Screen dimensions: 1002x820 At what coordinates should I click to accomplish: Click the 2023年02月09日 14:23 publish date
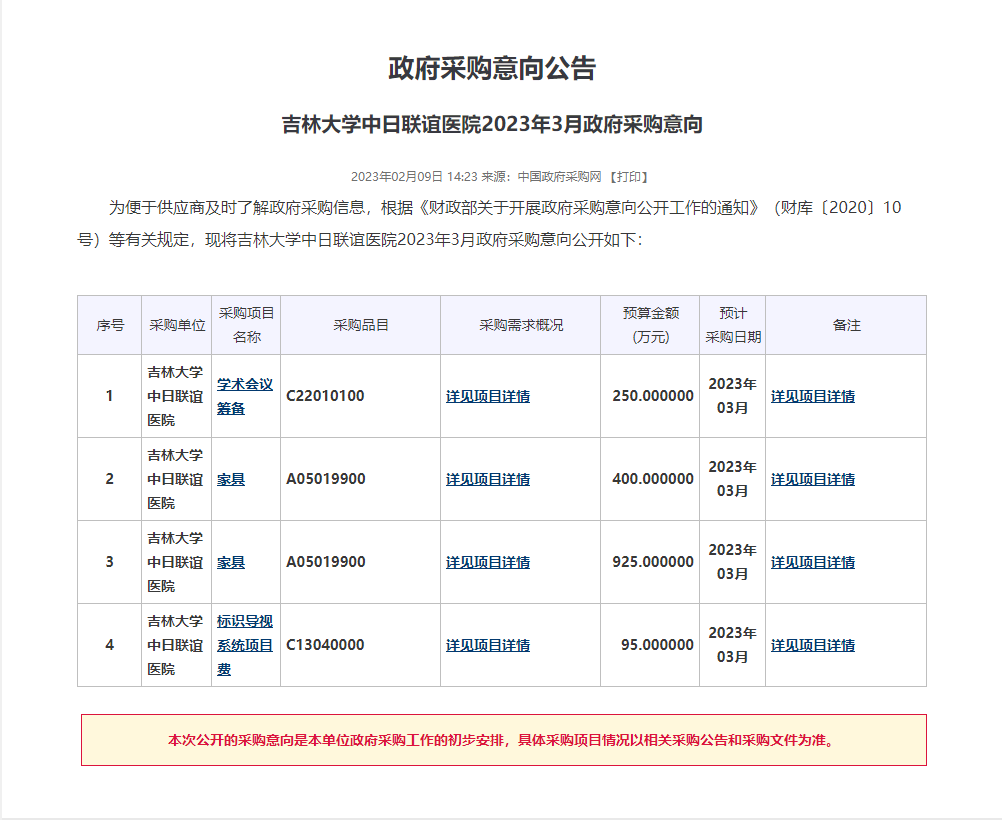pos(414,176)
